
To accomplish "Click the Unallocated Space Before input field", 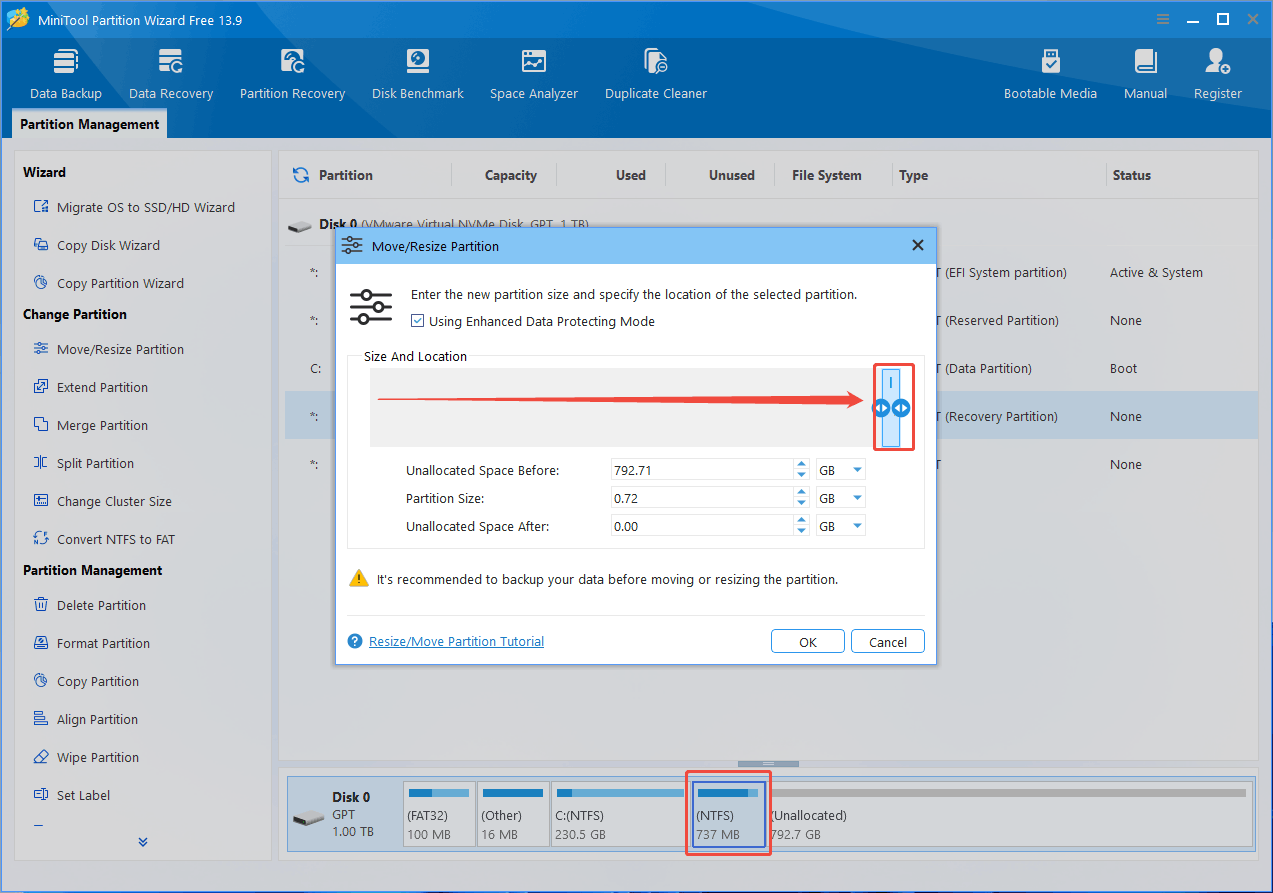I will tap(702, 470).
